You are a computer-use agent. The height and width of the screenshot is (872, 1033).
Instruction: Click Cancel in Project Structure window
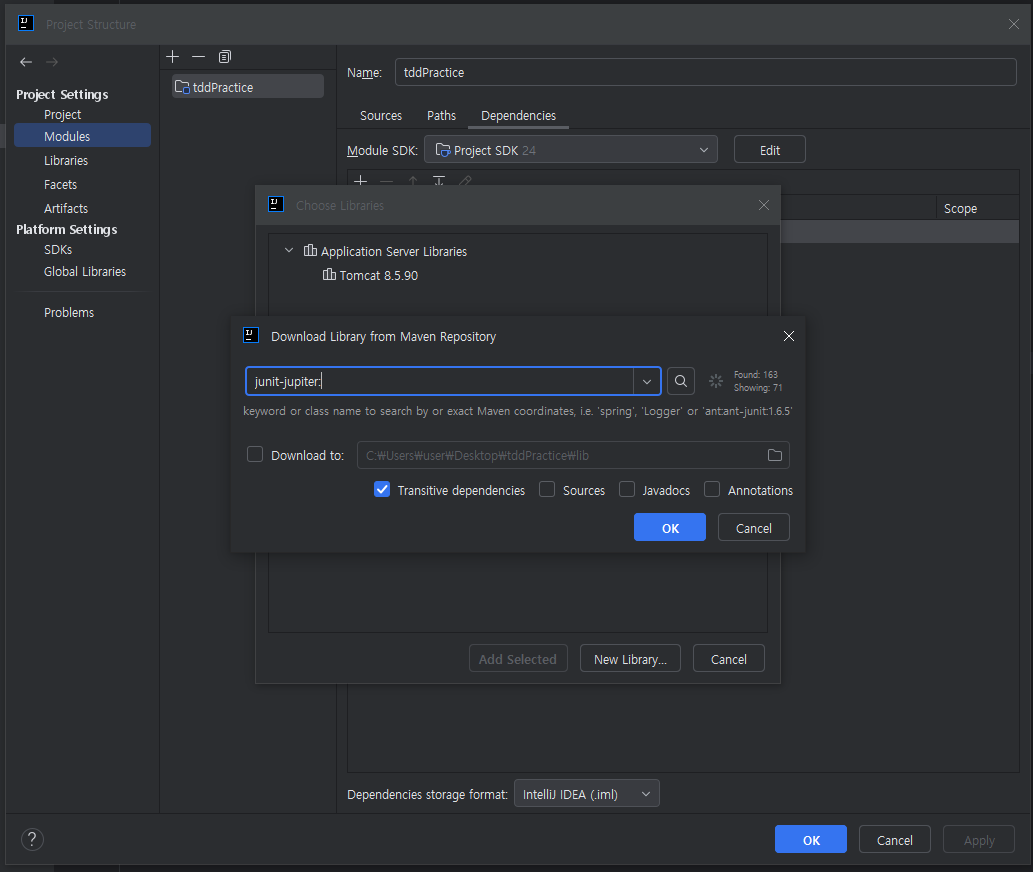(x=895, y=840)
